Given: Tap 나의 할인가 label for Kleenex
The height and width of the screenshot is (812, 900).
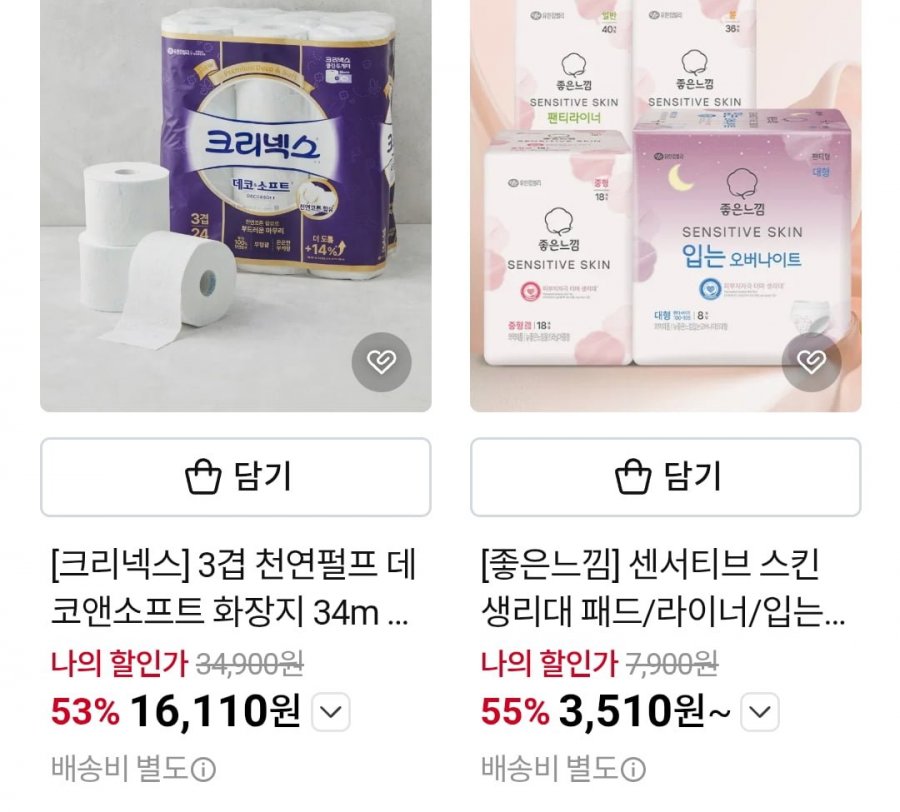Looking at the screenshot, I should point(119,663).
